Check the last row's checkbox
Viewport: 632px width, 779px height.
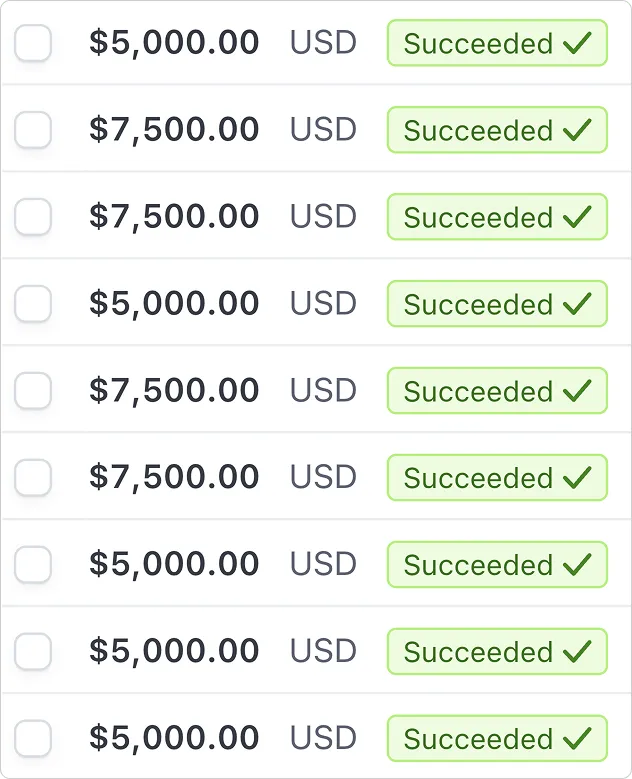(x=33, y=739)
